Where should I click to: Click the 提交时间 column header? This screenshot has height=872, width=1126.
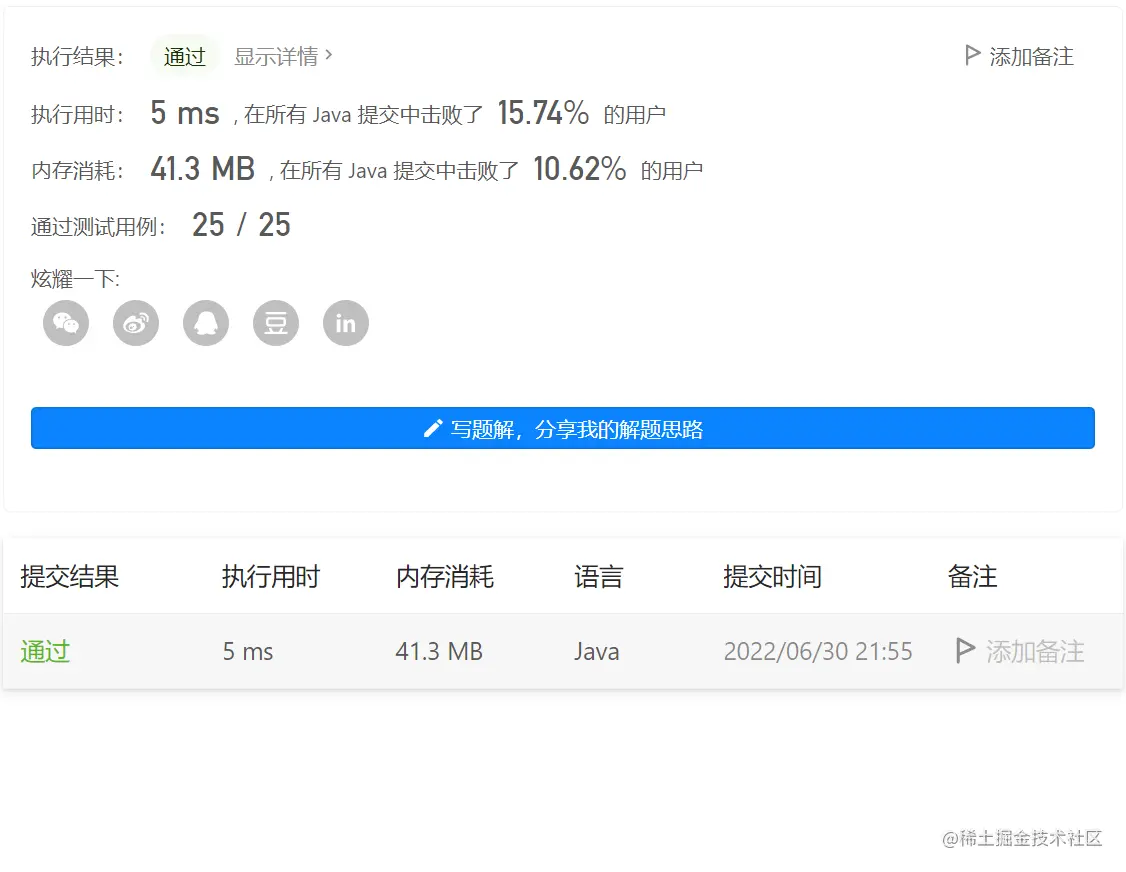[x=772, y=577]
